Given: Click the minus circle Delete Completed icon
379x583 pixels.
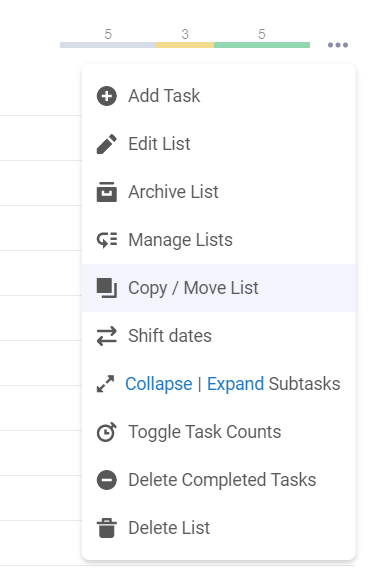Looking at the screenshot, I should click(x=106, y=480).
